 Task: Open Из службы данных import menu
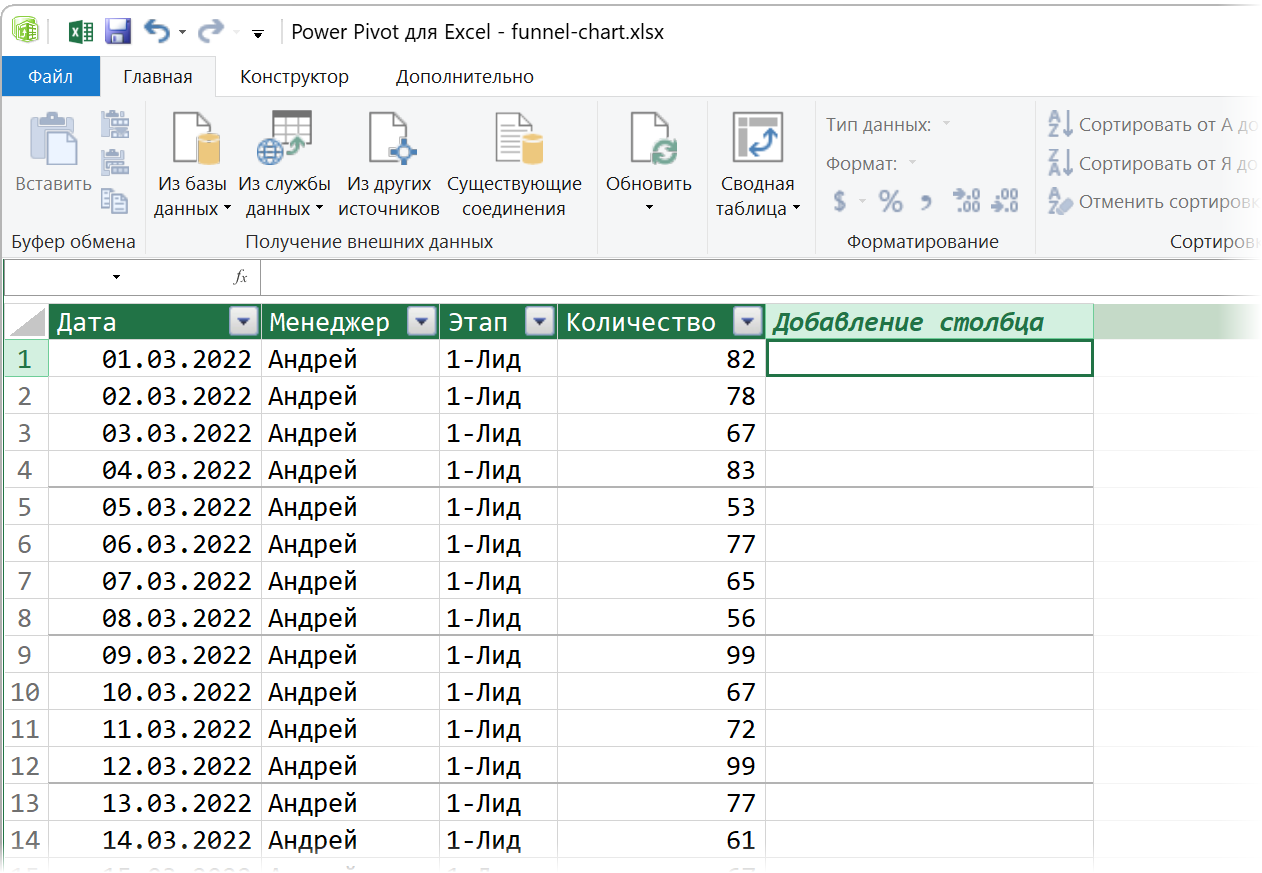pos(284,164)
